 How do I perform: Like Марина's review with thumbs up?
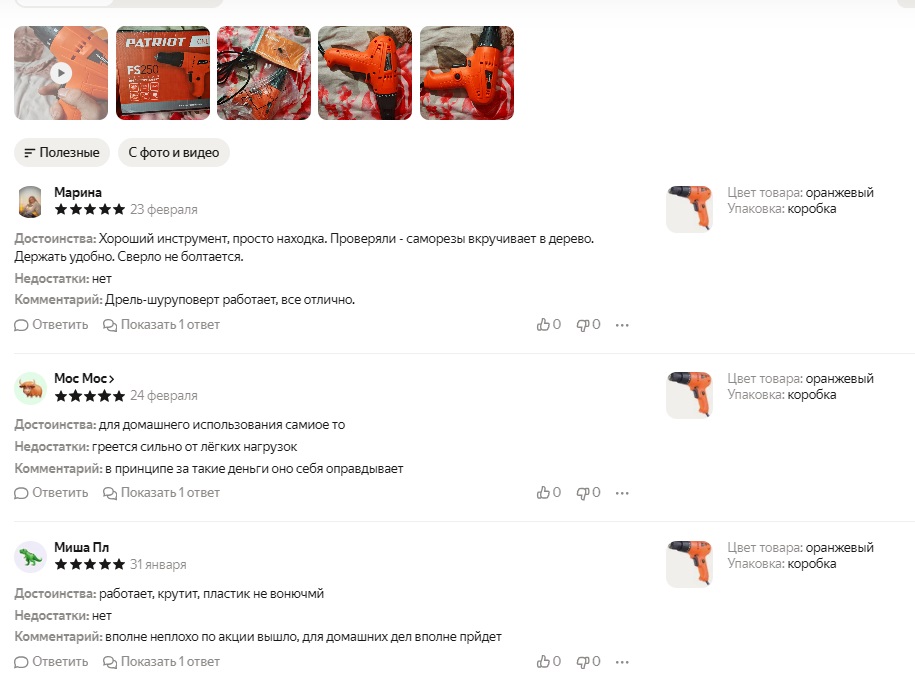tap(549, 324)
